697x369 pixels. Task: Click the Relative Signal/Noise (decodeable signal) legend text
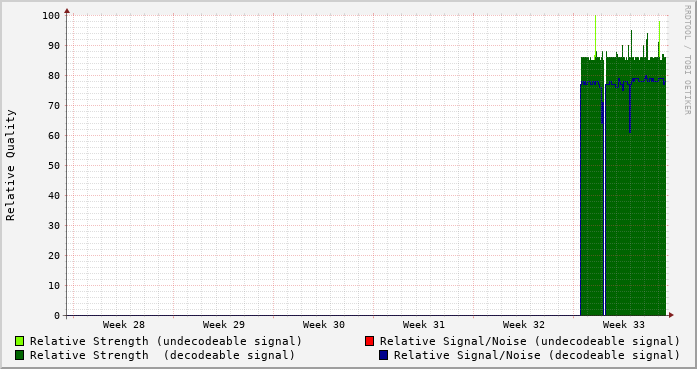[x=537, y=356]
